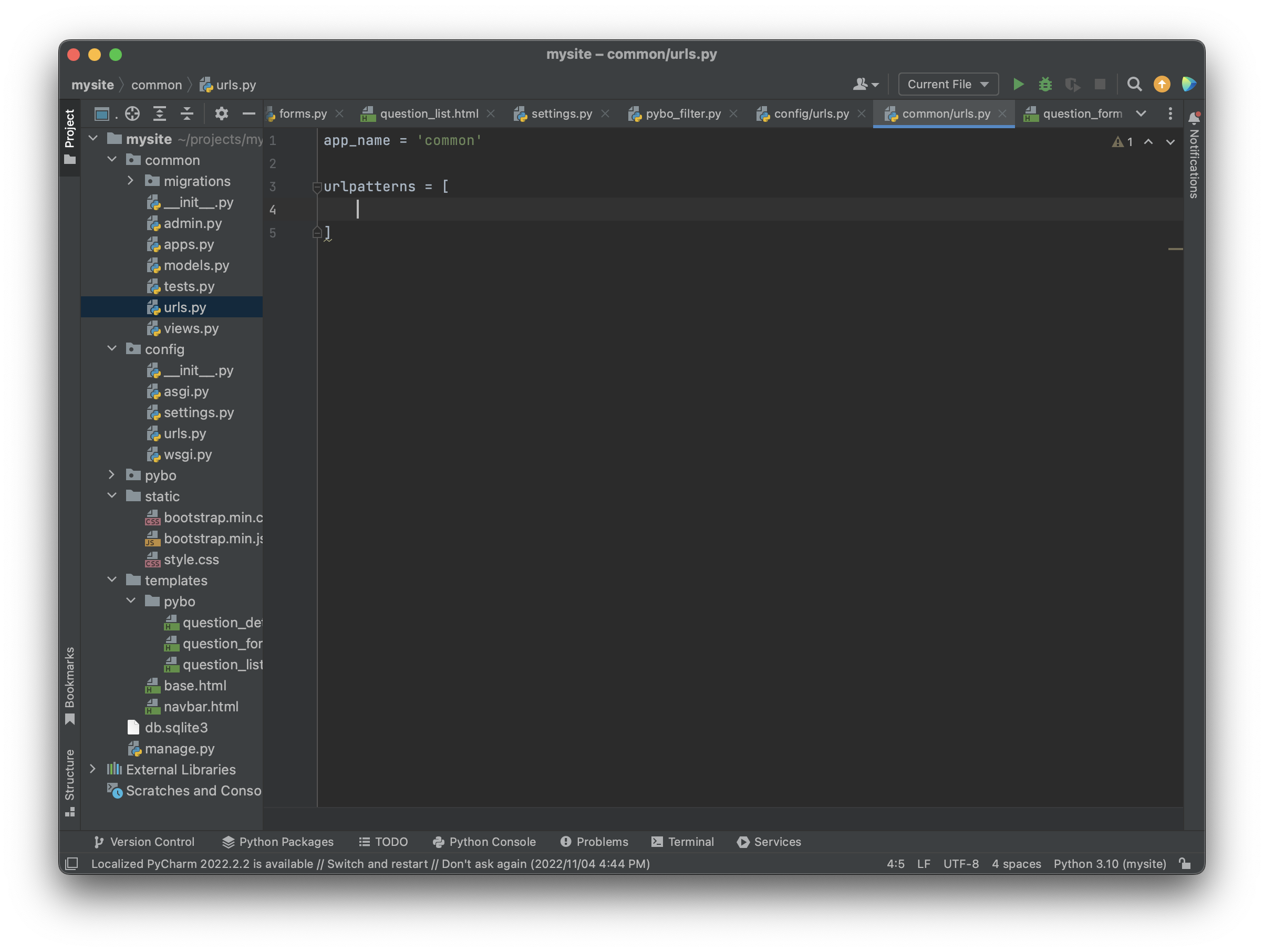
Task: Click the warning stripe marker in scrollbar
Action: [1175, 249]
